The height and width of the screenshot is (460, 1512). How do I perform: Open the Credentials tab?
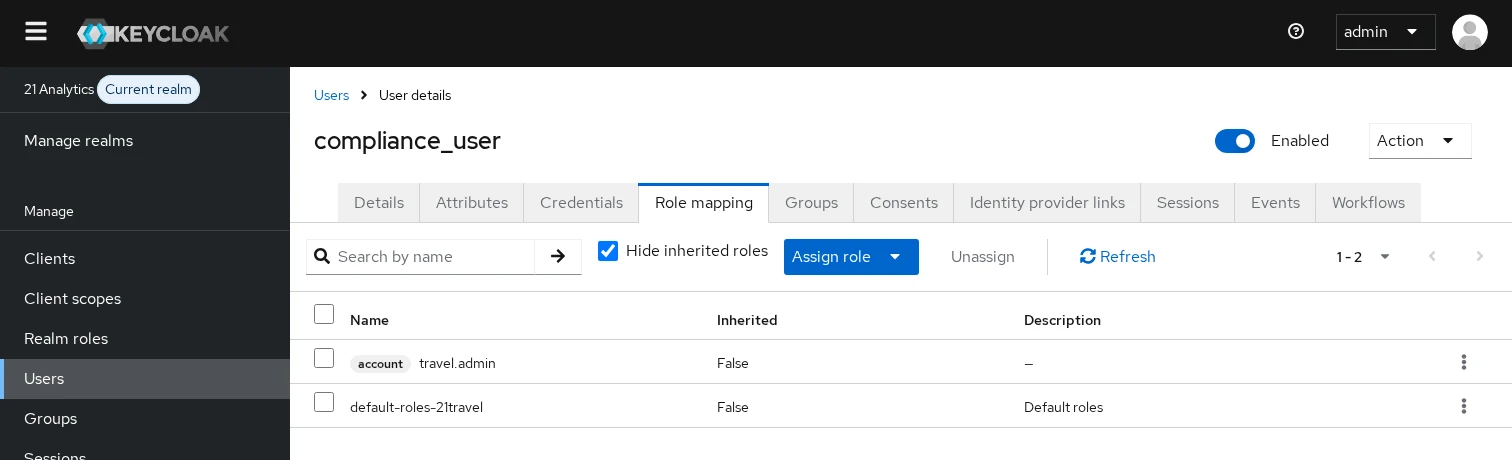581,203
